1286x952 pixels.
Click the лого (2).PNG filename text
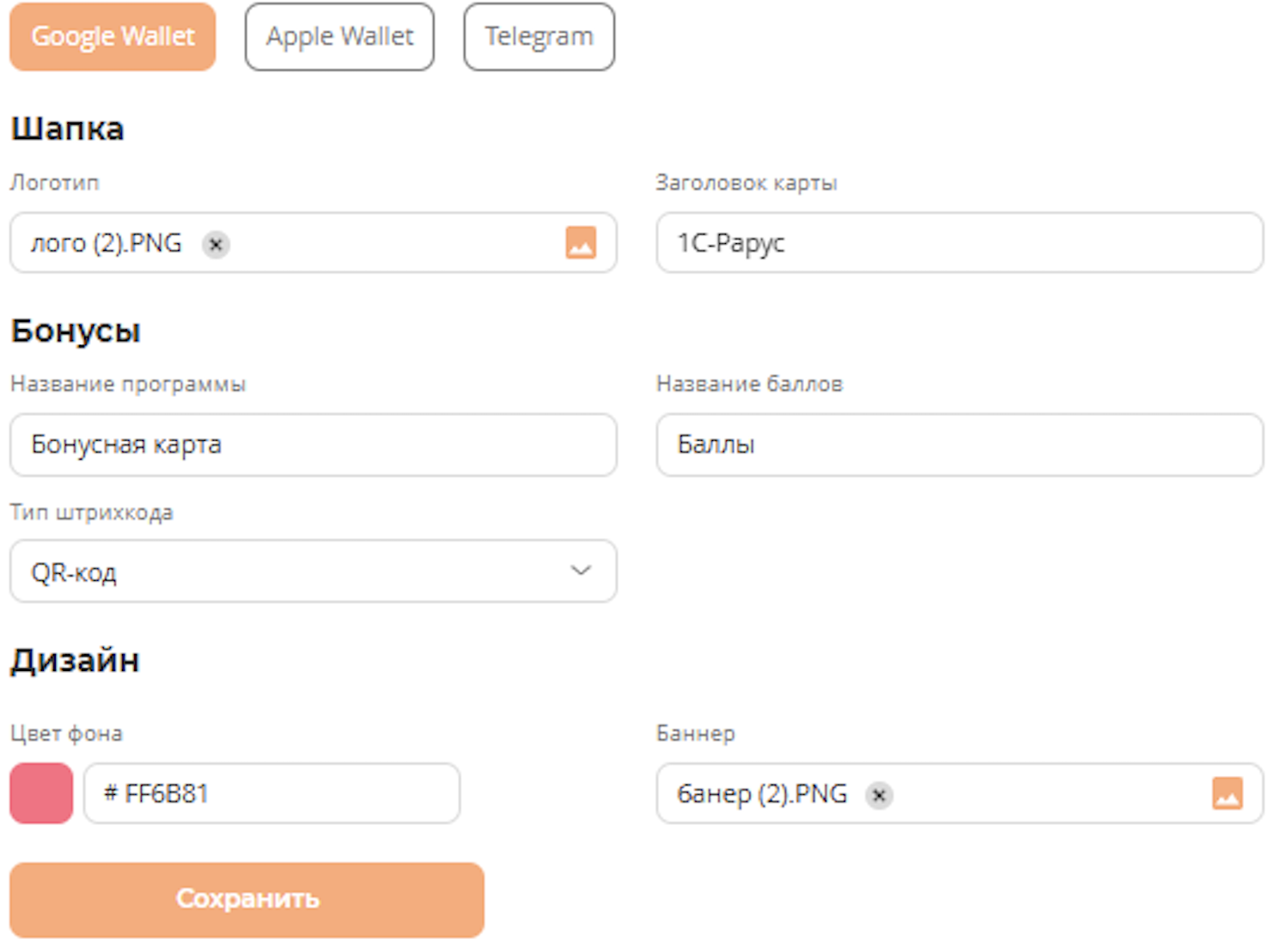click(x=107, y=244)
